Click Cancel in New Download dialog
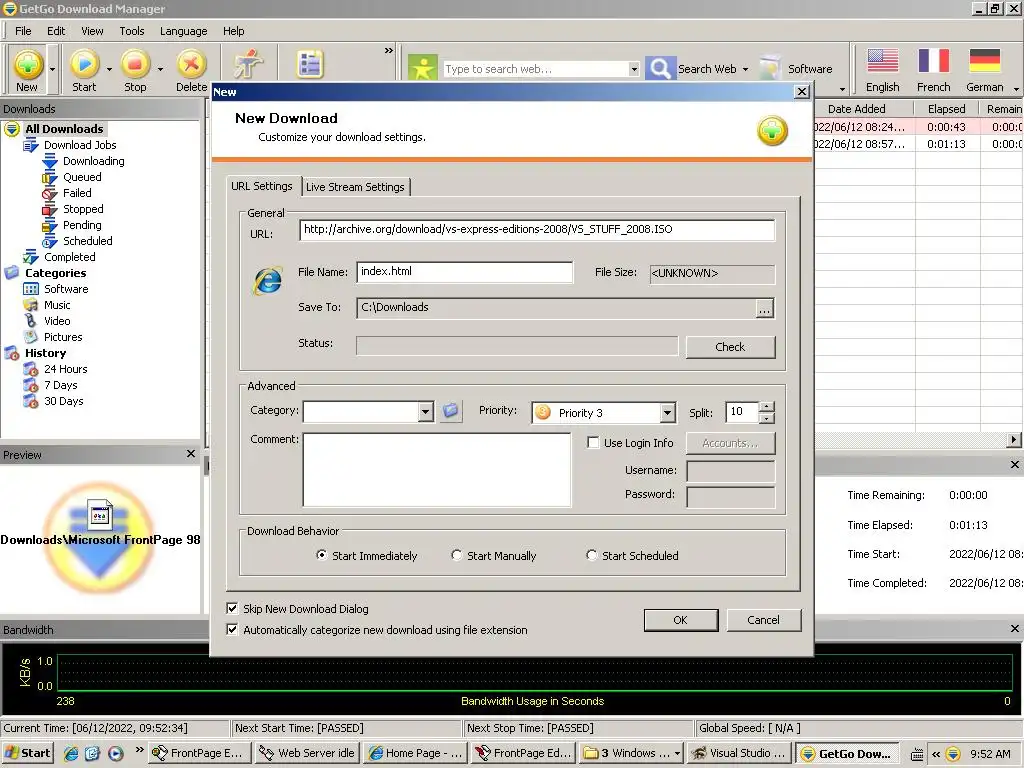Screen dimensions: 1024x768 point(763,620)
